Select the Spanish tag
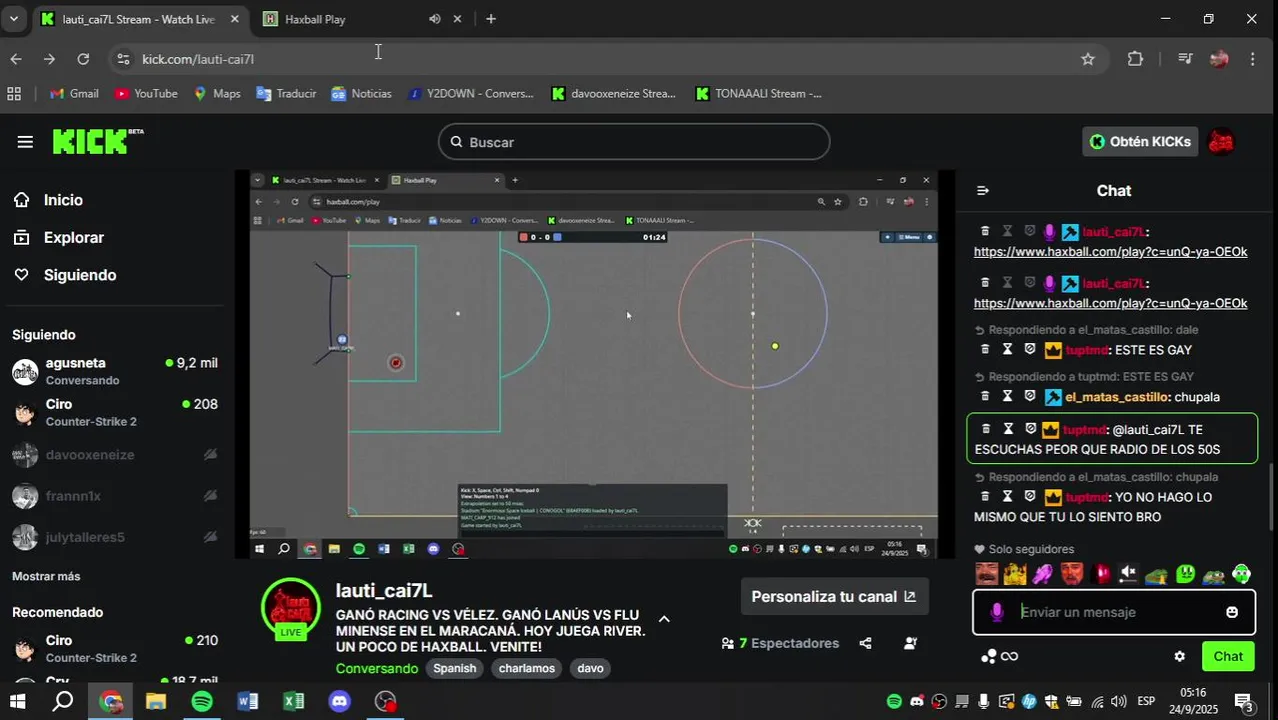 [455, 668]
